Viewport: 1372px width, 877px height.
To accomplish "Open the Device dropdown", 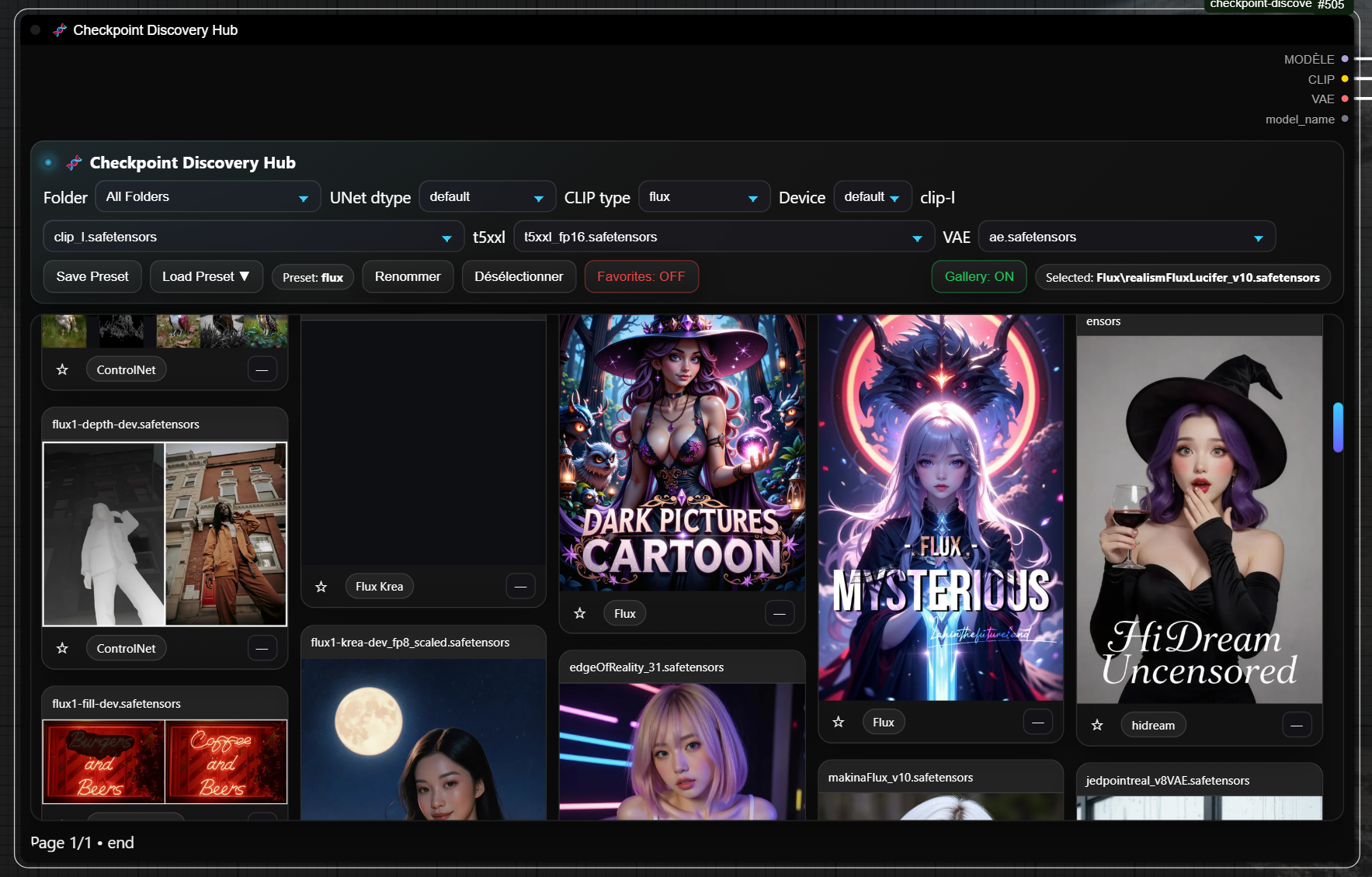I will coord(872,197).
